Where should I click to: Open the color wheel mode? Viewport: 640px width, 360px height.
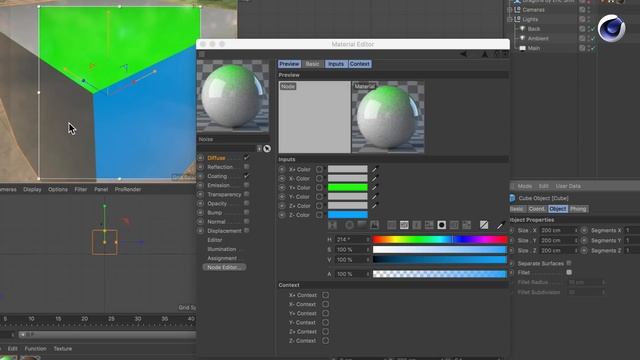[349, 225]
